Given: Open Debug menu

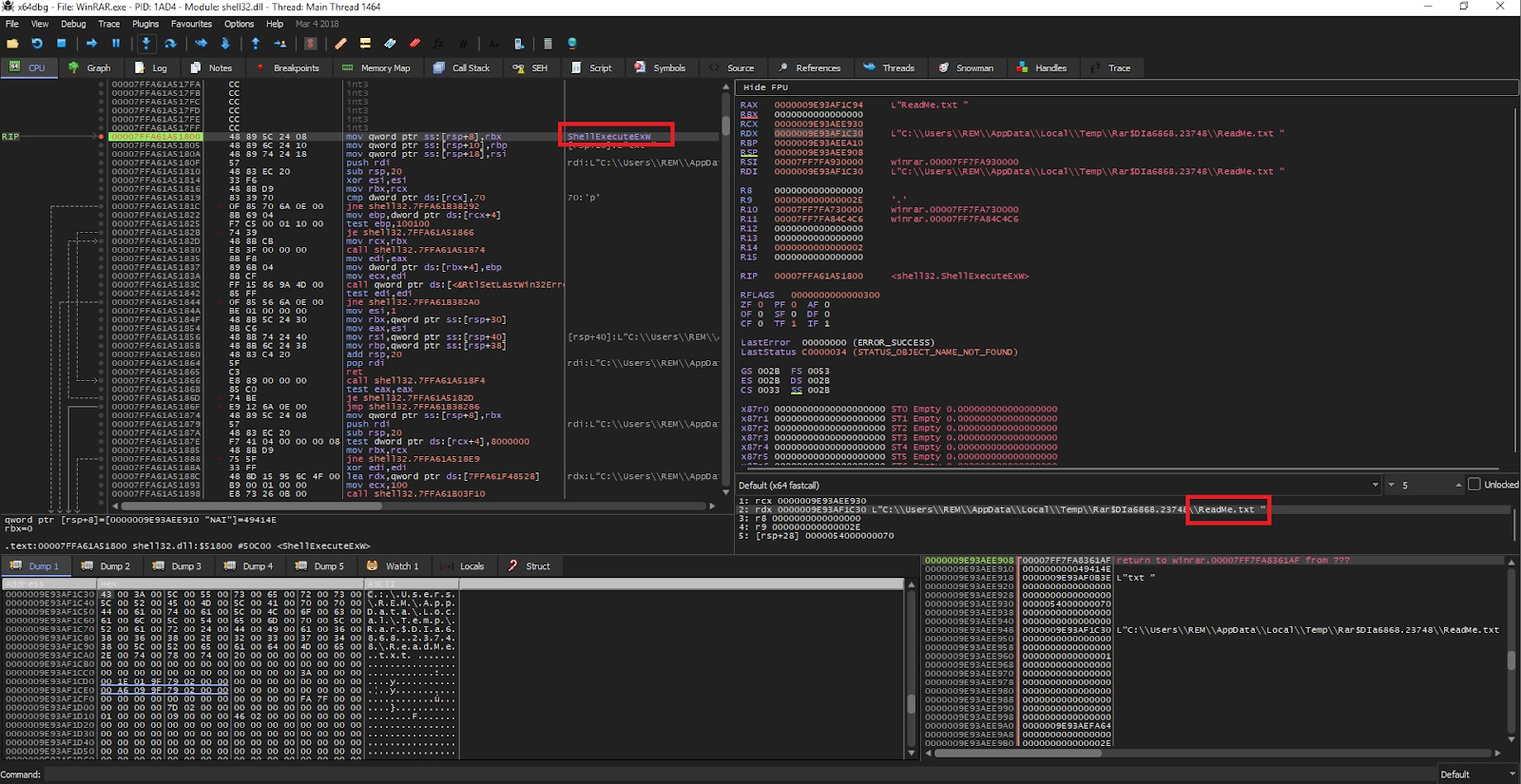Looking at the screenshot, I should [73, 24].
